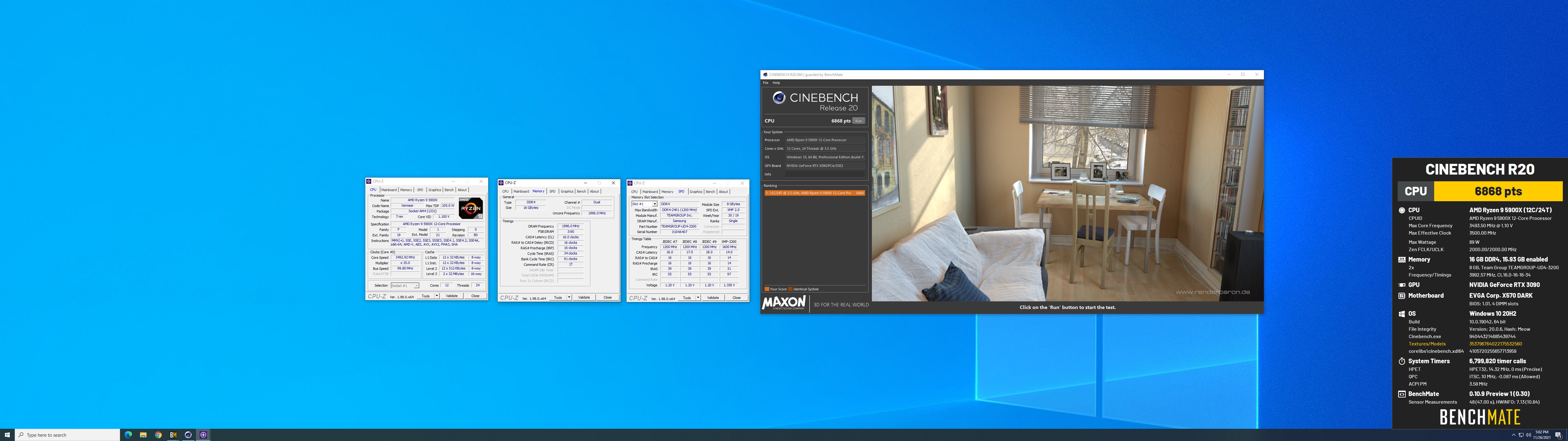Click the BenchMate version icon in the panel
The width and height of the screenshot is (1568, 441).
(1401, 394)
